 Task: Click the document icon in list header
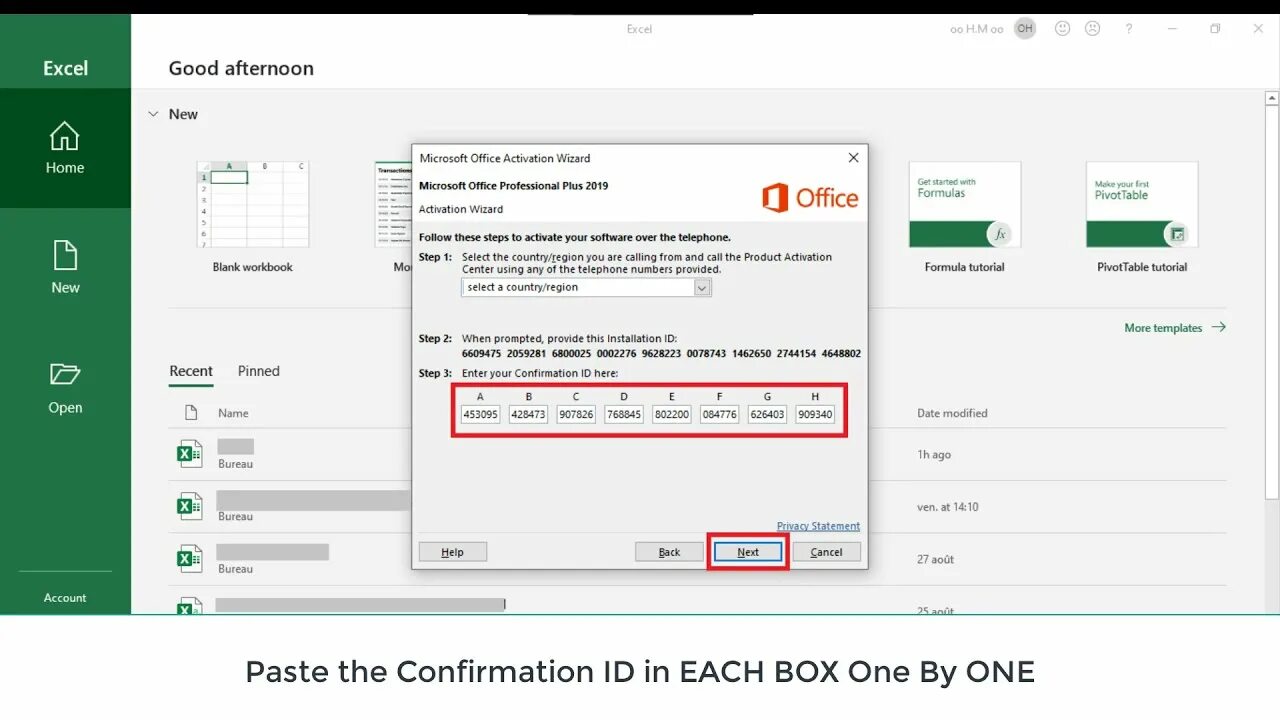[x=191, y=413]
